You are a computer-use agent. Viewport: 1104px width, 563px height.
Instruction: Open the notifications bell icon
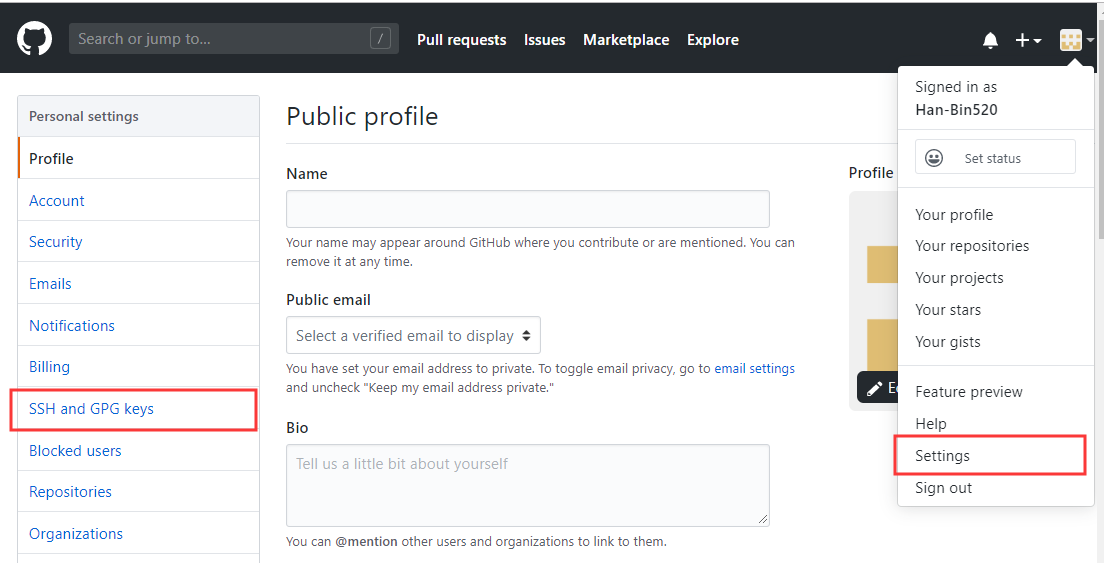click(990, 40)
